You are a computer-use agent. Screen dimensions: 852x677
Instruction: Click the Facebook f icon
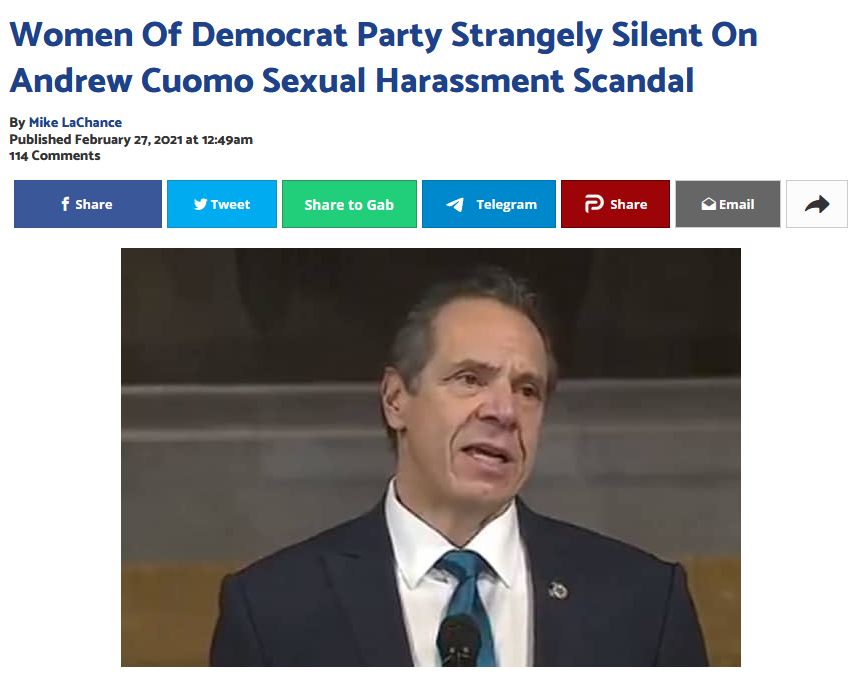pyautogui.click(x=65, y=204)
